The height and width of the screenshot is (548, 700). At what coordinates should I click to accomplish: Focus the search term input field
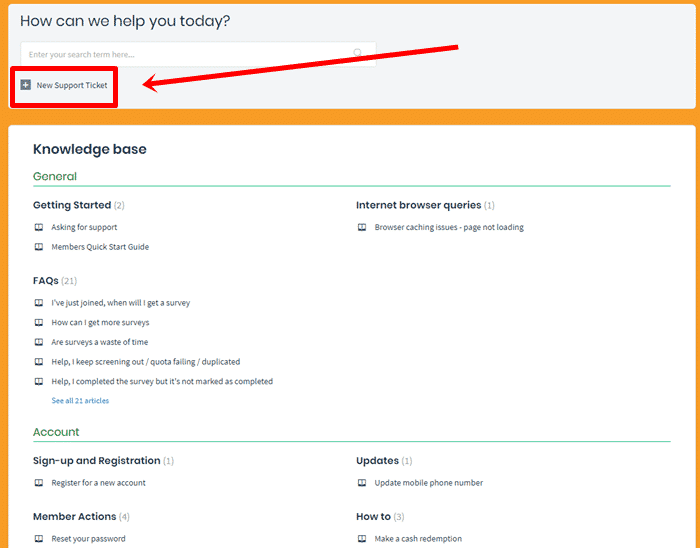pos(198,54)
